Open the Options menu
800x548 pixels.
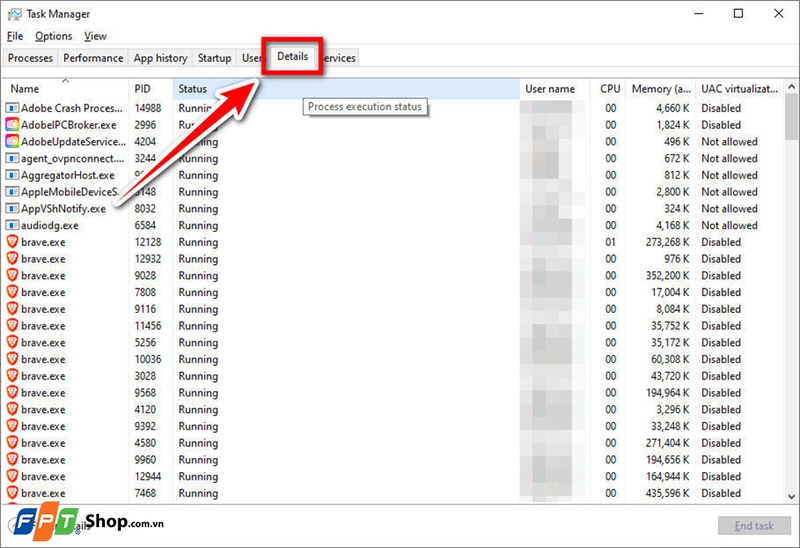pos(54,36)
